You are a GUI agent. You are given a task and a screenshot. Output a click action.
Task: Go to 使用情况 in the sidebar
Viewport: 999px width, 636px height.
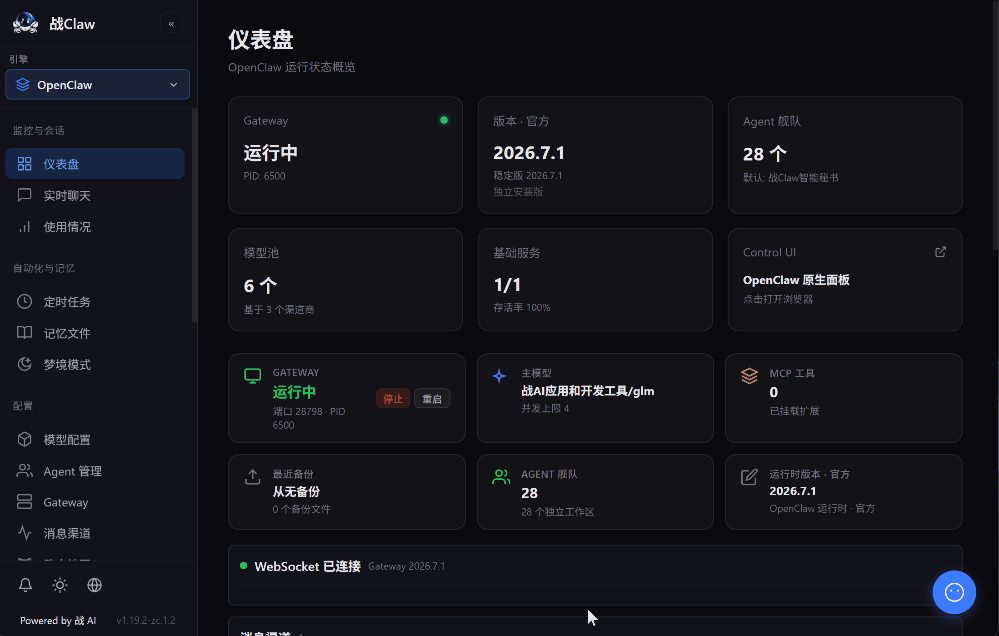[x=95, y=226]
